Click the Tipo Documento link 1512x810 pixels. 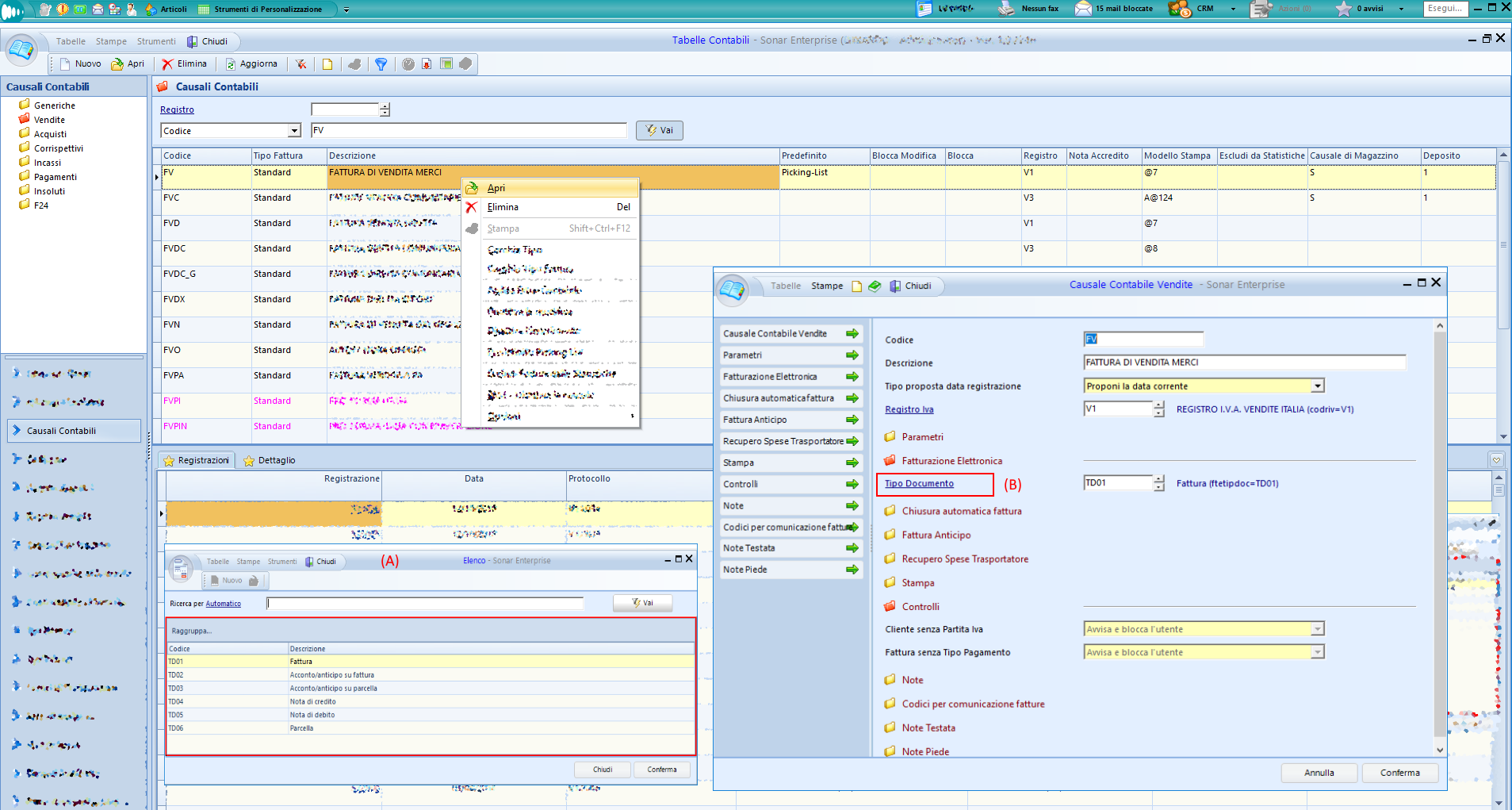tap(919, 484)
